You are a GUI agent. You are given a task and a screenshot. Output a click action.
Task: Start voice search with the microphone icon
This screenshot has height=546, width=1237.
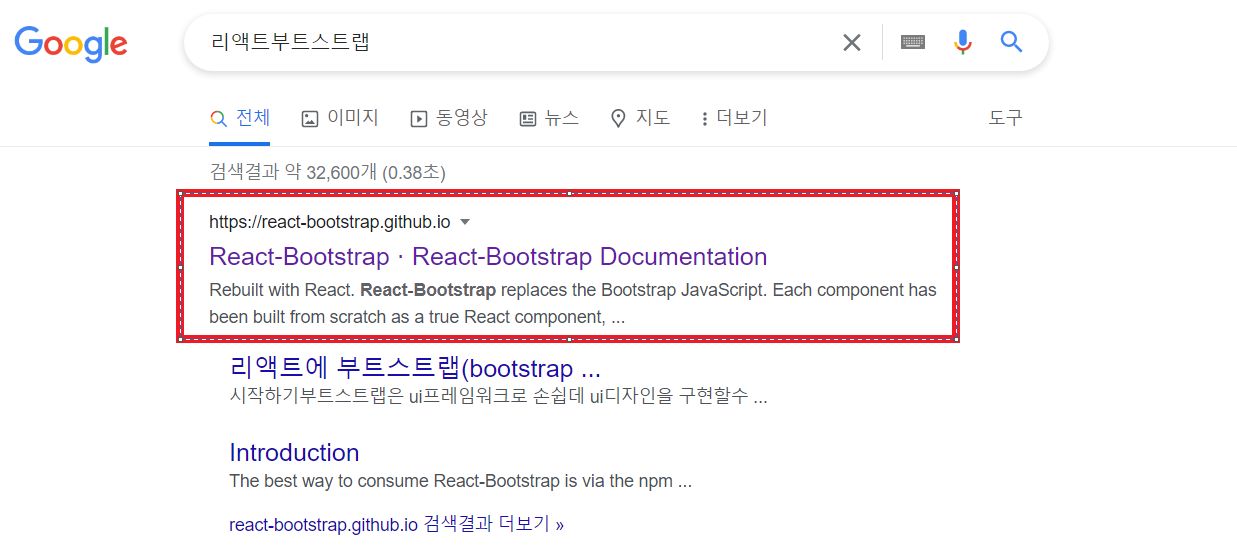click(x=962, y=42)
